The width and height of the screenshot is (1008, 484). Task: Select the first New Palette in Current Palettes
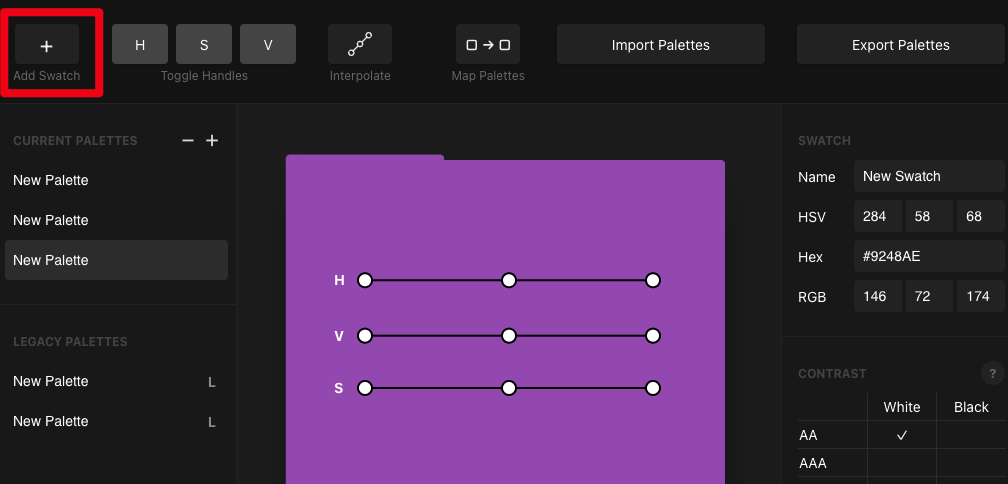[116, 180]
